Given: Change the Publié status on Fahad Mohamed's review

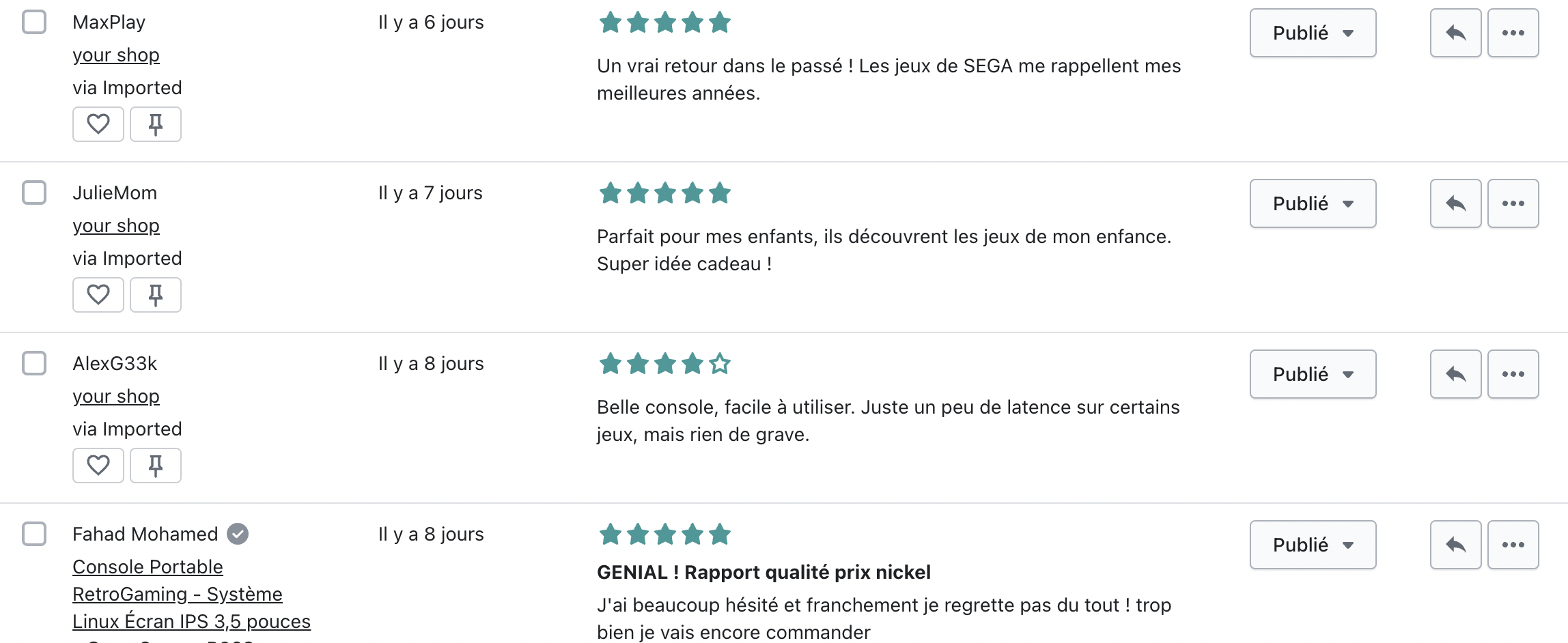Looking at the screenshot, I should click(x=1313, y=545).
